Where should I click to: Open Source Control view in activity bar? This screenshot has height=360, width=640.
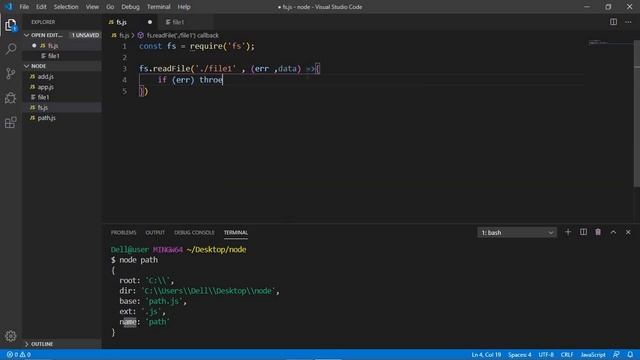pyautogui.click(x=11, y=73)
